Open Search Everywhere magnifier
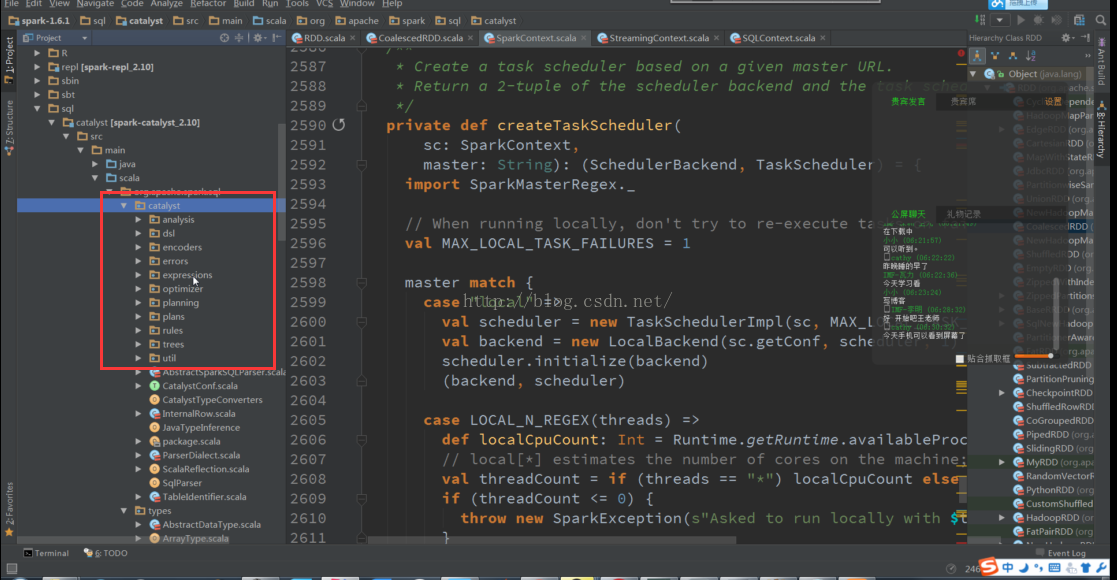This screenshot has width=1117, height=580. click(1101, 21)
